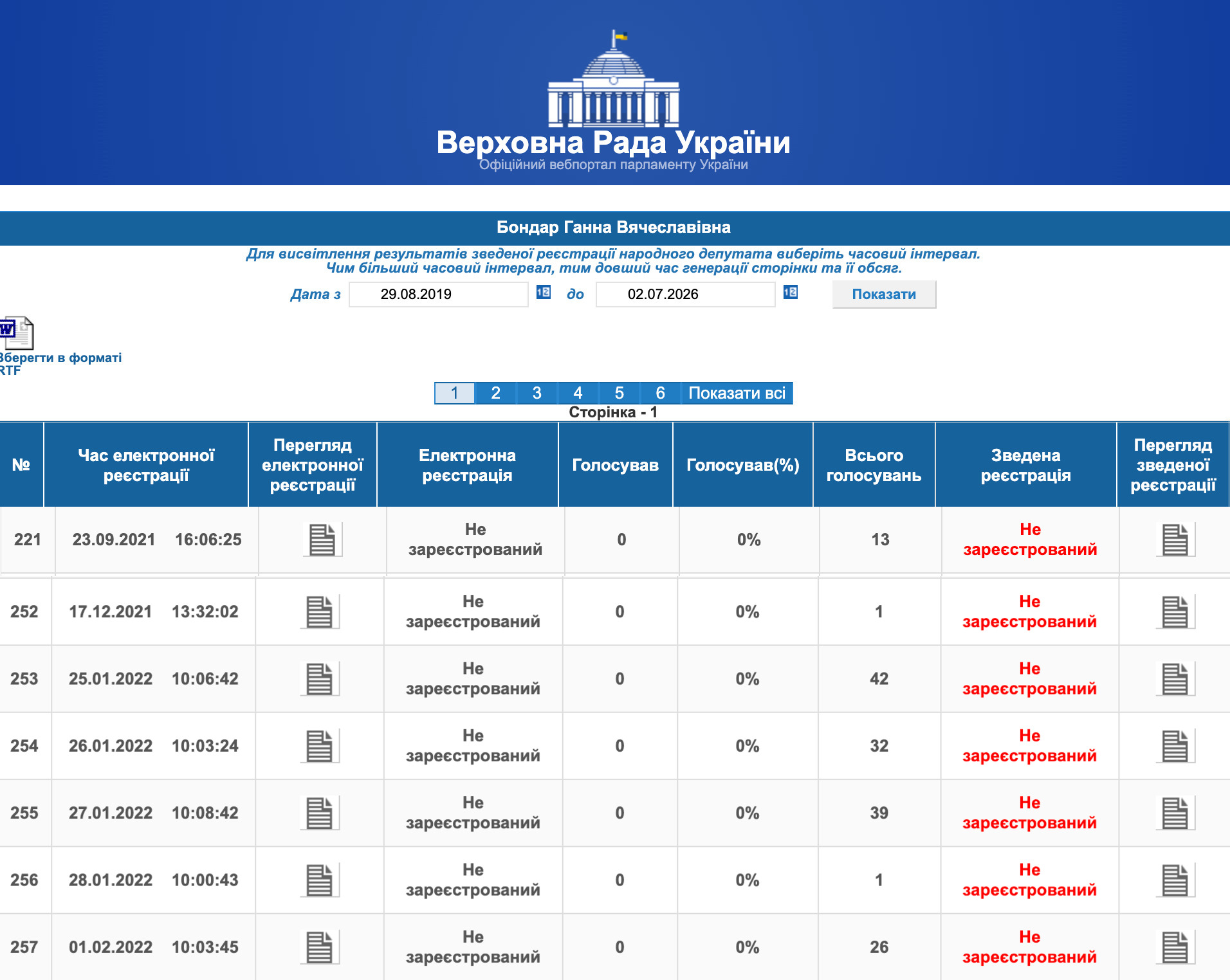Click the 'Показати' button
1230x980 pixels.
[884, 294]
